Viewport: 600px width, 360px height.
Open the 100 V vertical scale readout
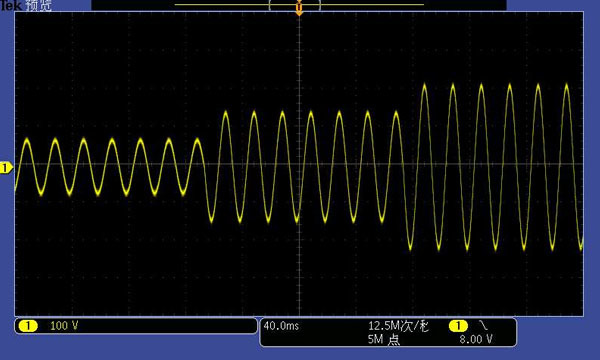click(64, 326)
